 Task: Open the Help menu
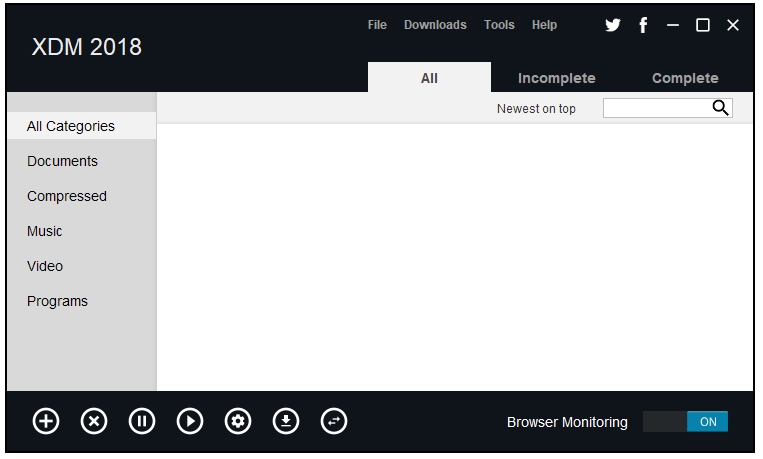pos(544,25)
